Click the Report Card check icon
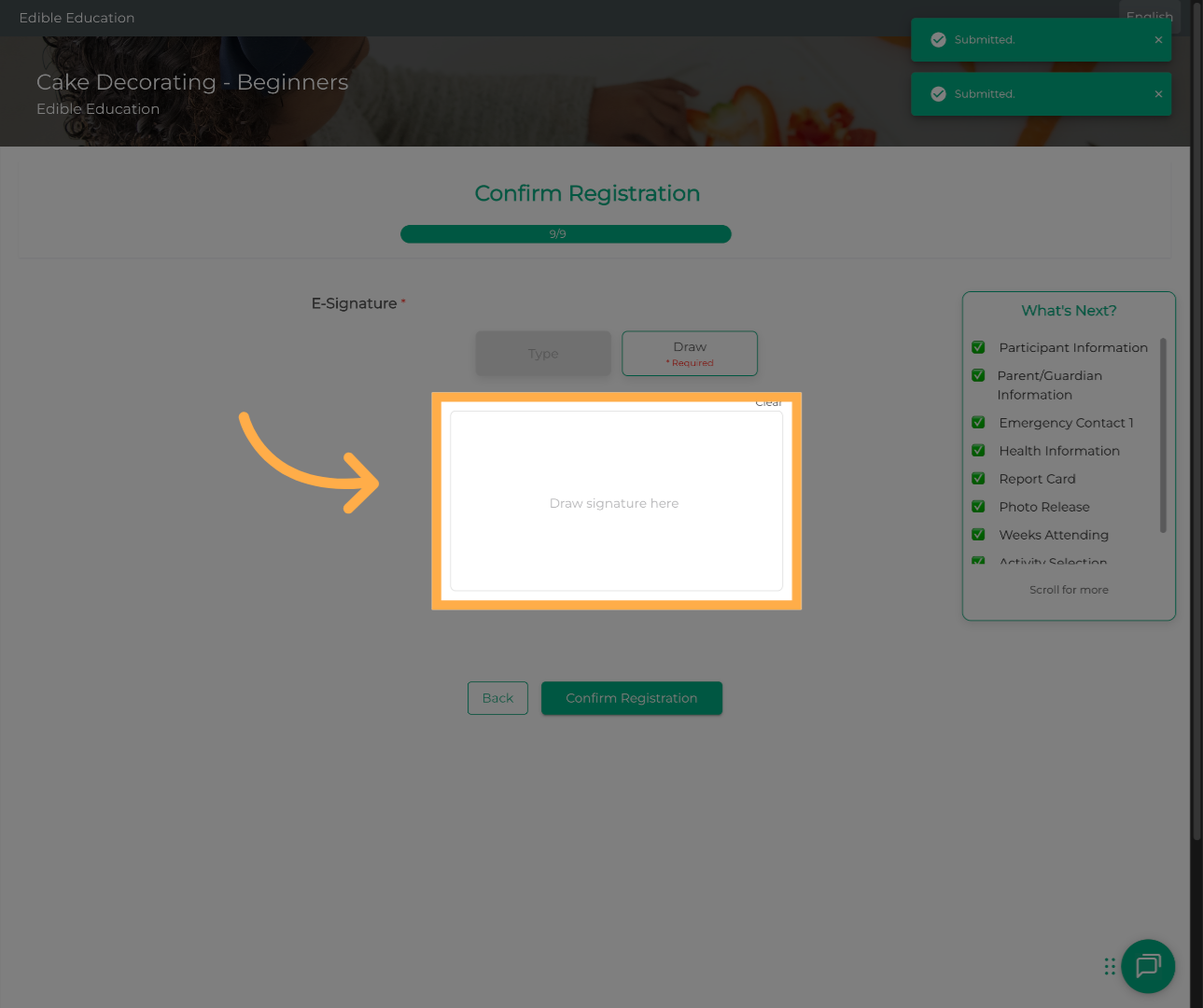This screenshot has height=1008, width=1203. 978,479
